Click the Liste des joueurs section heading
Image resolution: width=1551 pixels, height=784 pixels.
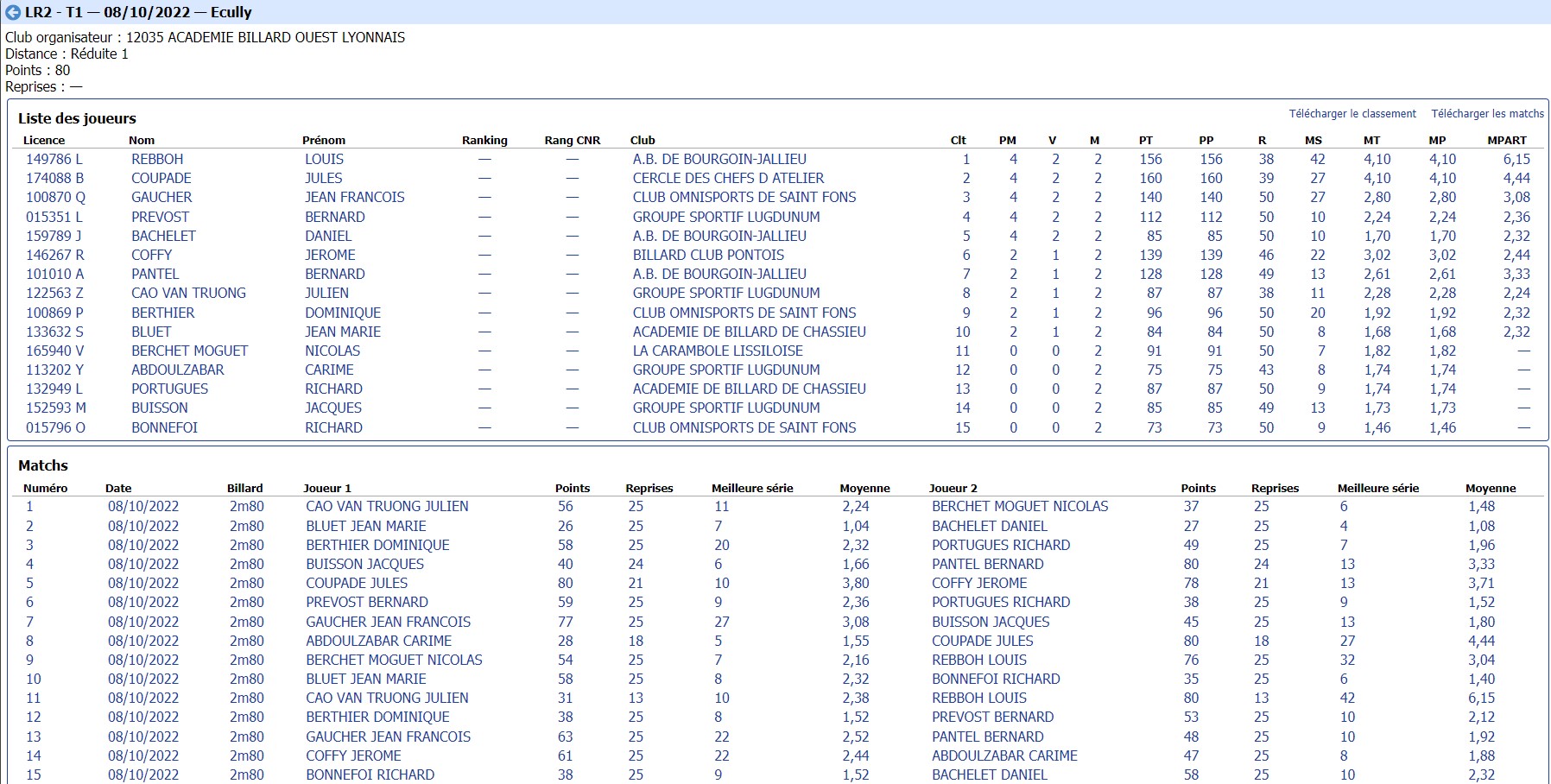77,118
